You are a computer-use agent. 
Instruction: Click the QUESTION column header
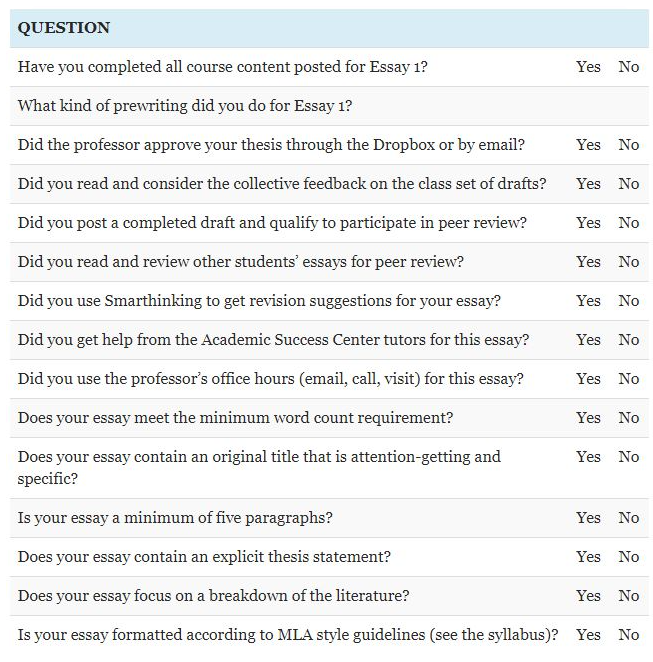point(64,28)
